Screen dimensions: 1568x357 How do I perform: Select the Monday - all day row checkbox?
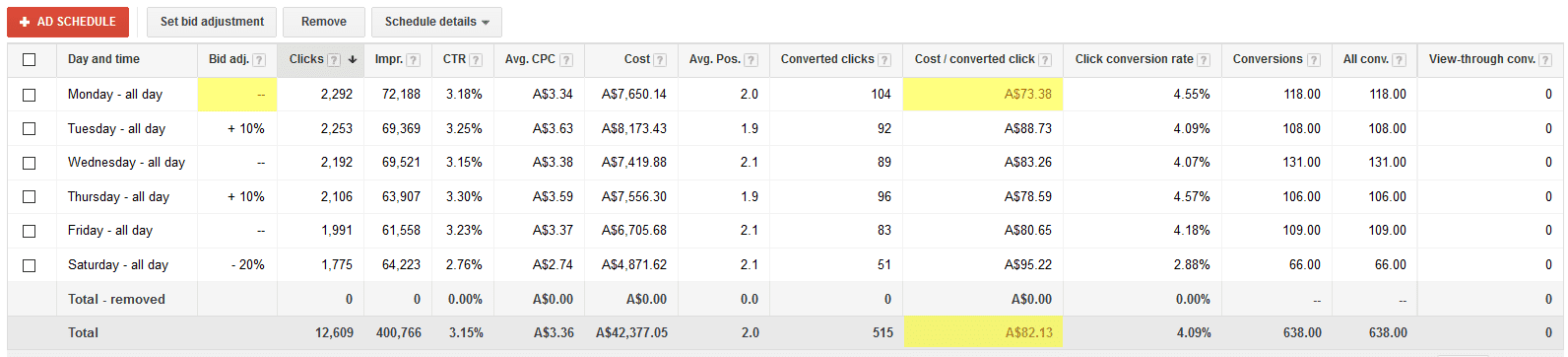pyautogui.click(x=30, y=95)
